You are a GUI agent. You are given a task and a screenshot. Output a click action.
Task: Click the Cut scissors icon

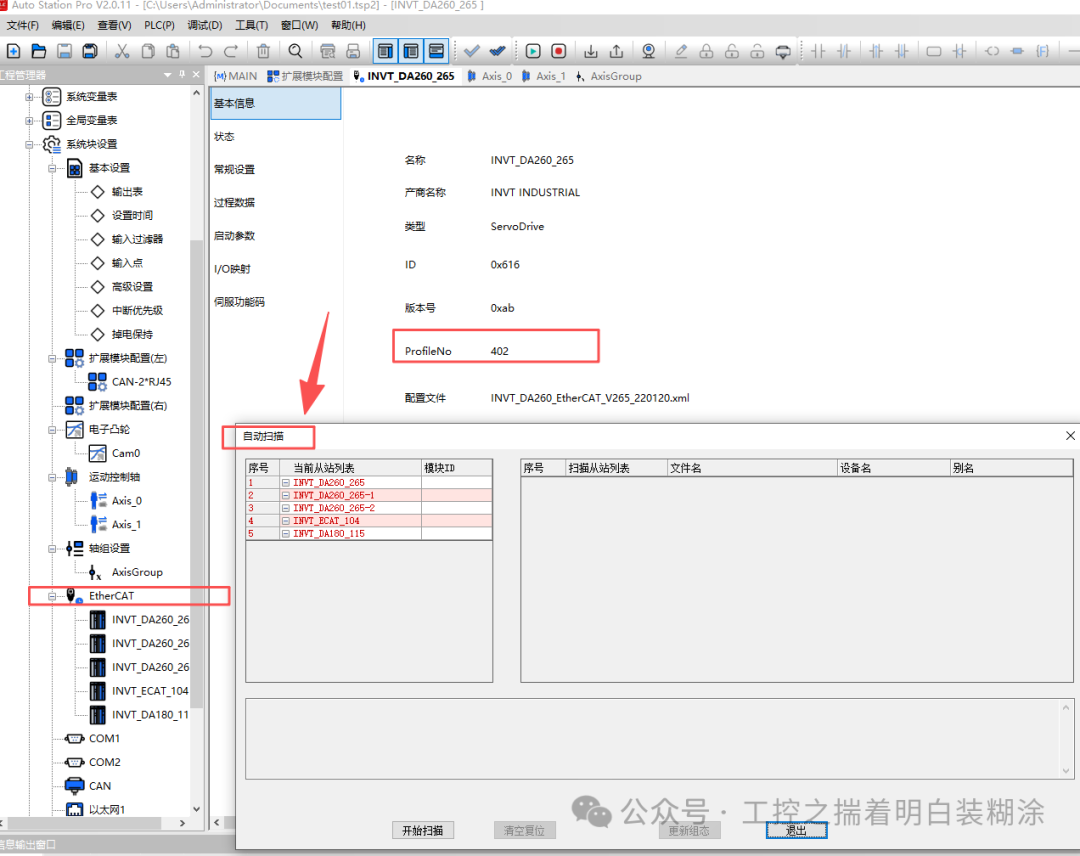(x=122, y=51)
